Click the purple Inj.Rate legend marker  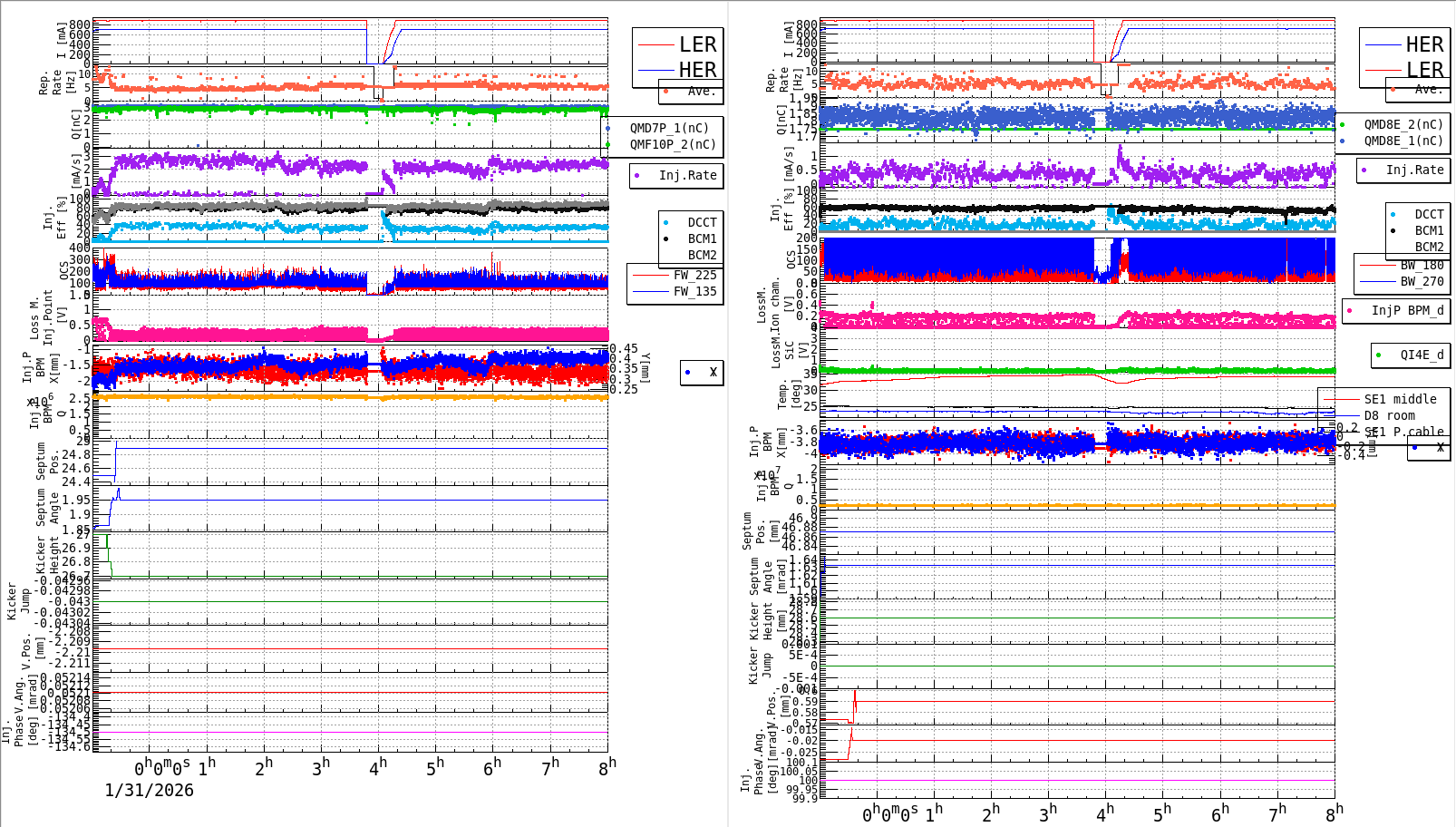pyautogui.click(x=637, y=175)
